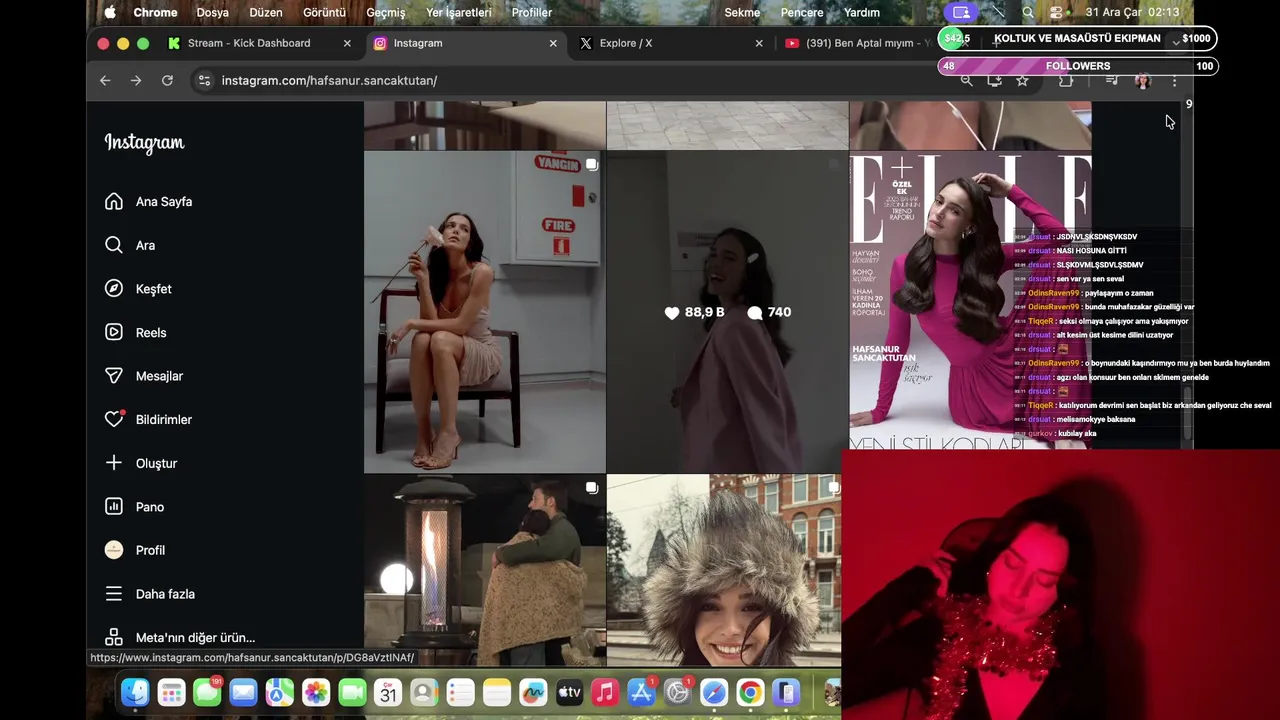The width and height of the screenshot is (1280, 720).
Task: Switch to YouTube Ben Aptal mıyım tab
Action: (858, 43)
